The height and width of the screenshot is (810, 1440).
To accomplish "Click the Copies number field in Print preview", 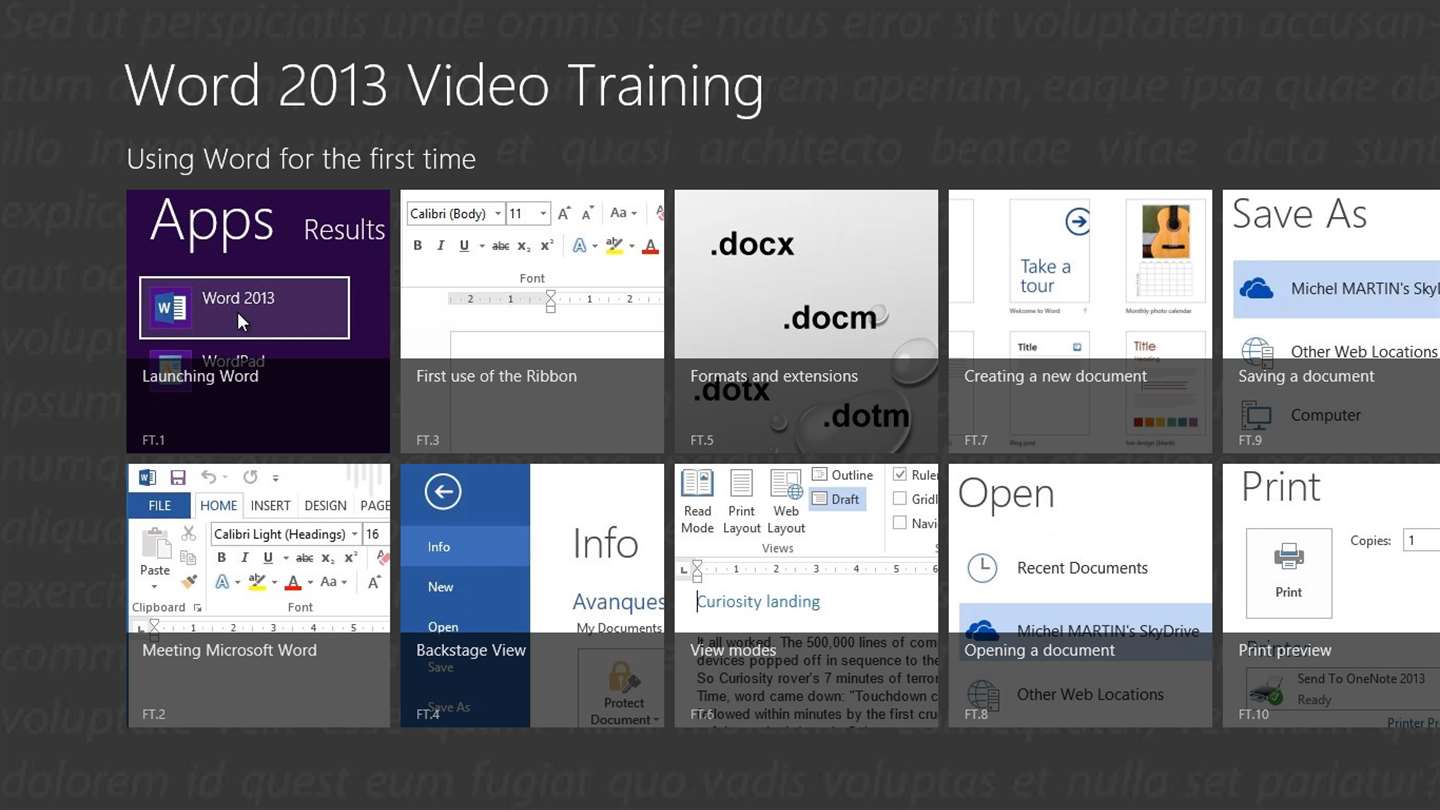I will click(1421, 540).
